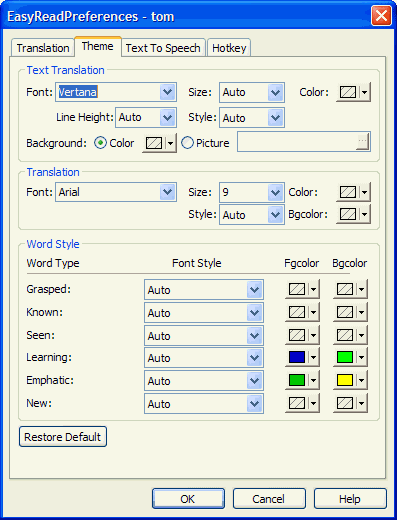Open the Translation Size dropdown
397x520 pixels.
[275, 192]
